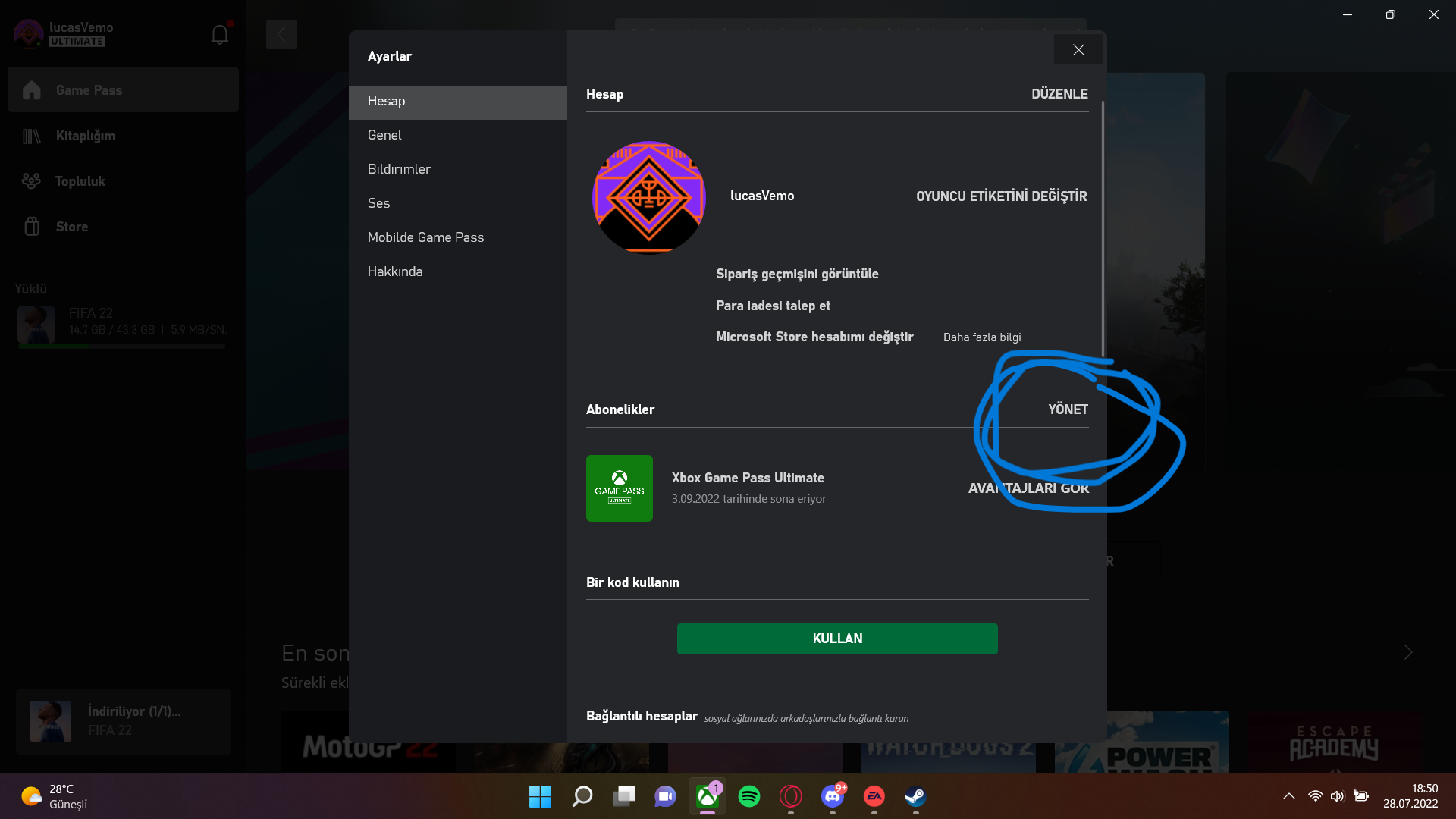The image size is (1456, 819).
Task: Open Steam from the taskbar
Action: [915, 796]
